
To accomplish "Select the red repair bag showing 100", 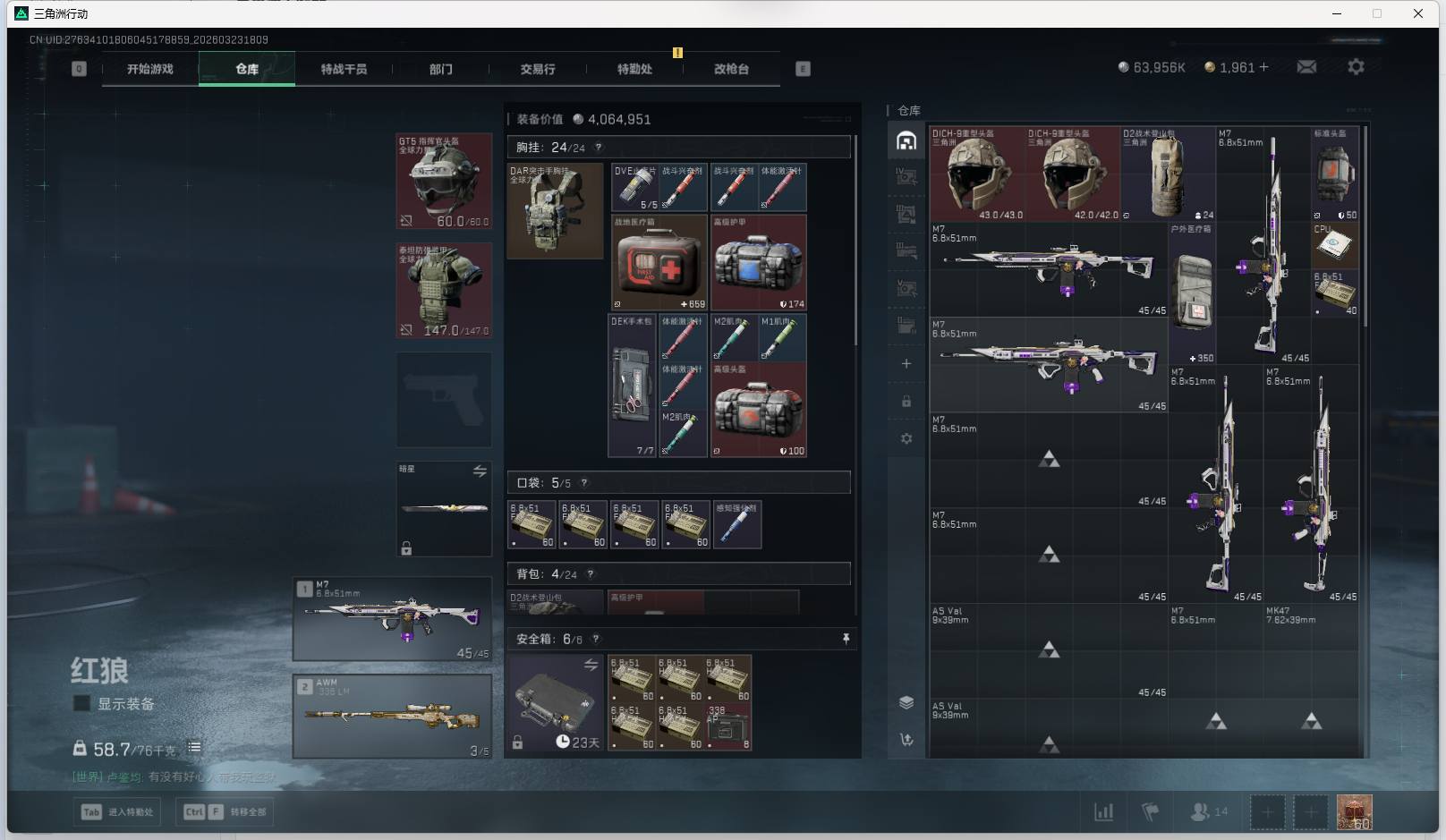I will click(759, 410).
